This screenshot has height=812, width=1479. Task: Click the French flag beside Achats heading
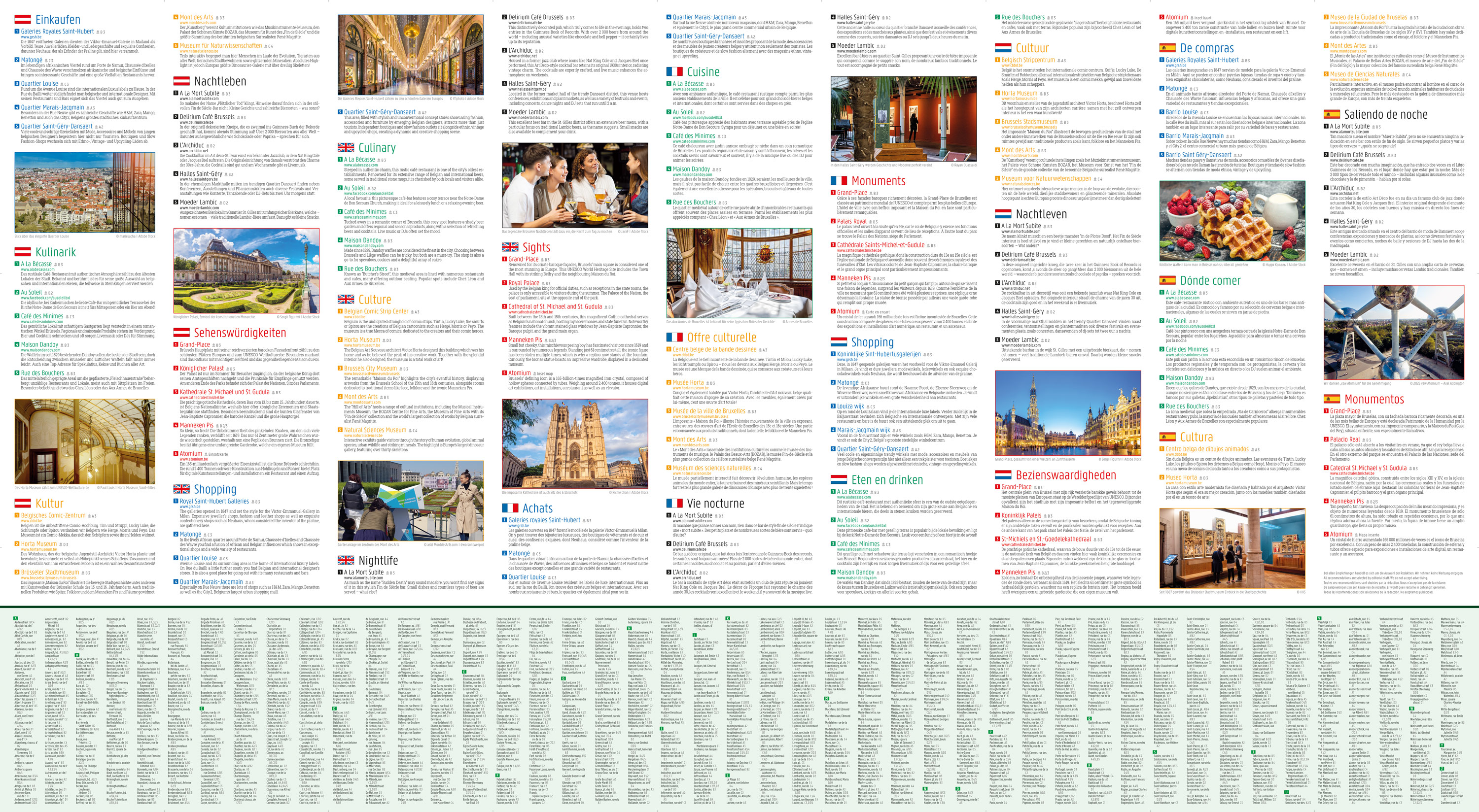[x=510, y=508]
